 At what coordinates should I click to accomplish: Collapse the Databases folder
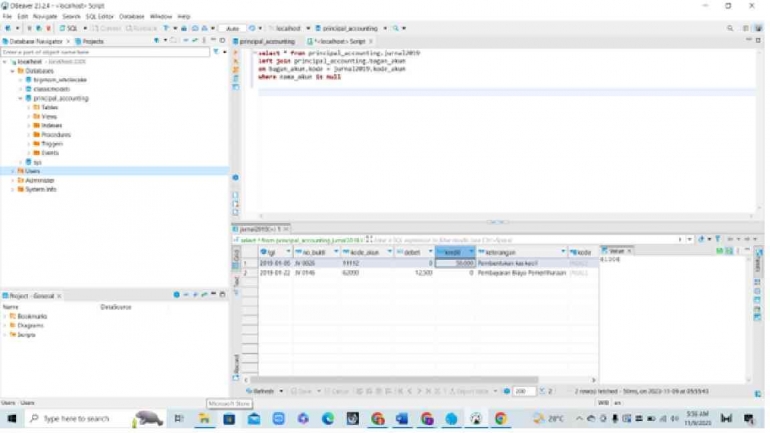[x=13, y=71]
